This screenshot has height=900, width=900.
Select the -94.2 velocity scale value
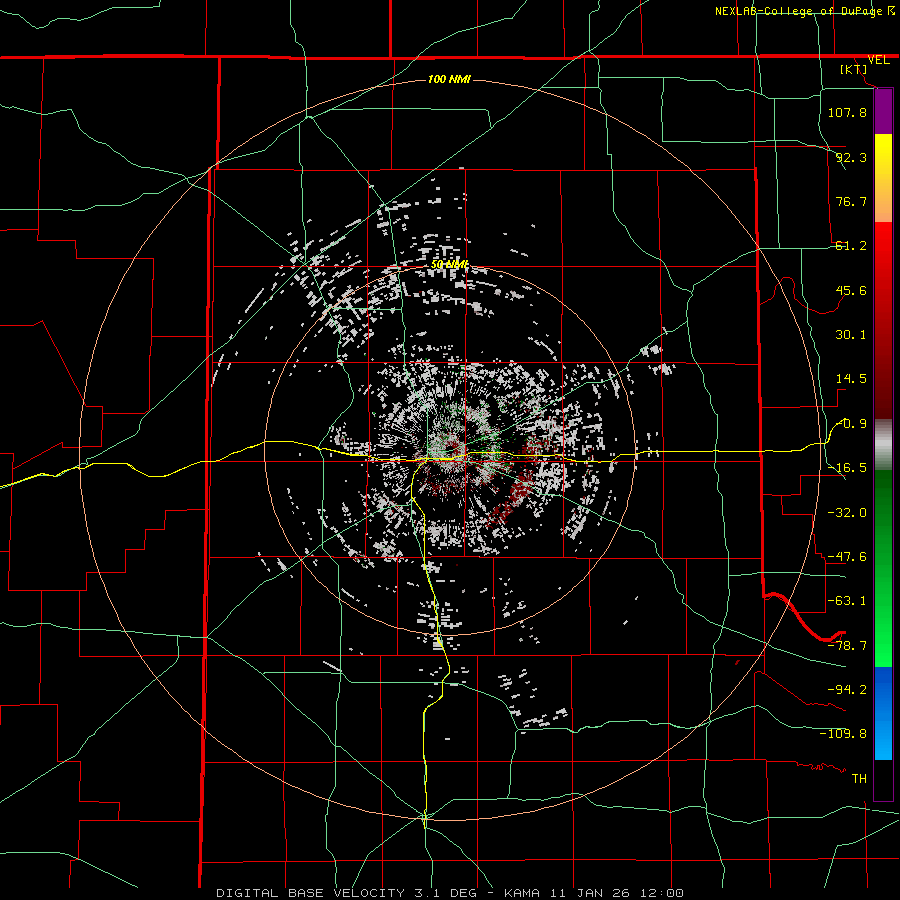pyautogui.click(x=847, y=689)
